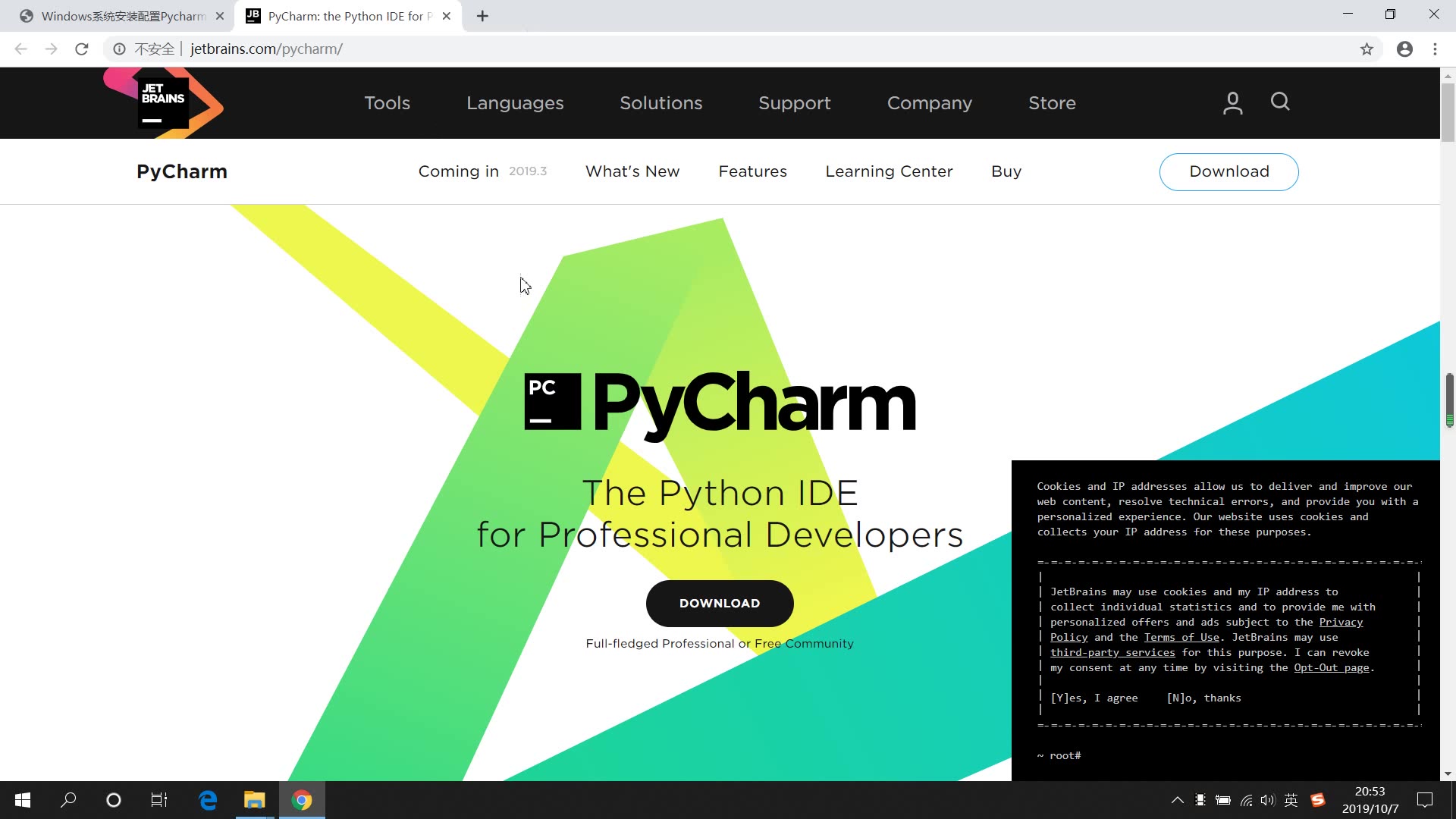The width and height of the screenshot is (1456, 819).
Task: Click the Store menu item
Action: (x=1052, y=102)
